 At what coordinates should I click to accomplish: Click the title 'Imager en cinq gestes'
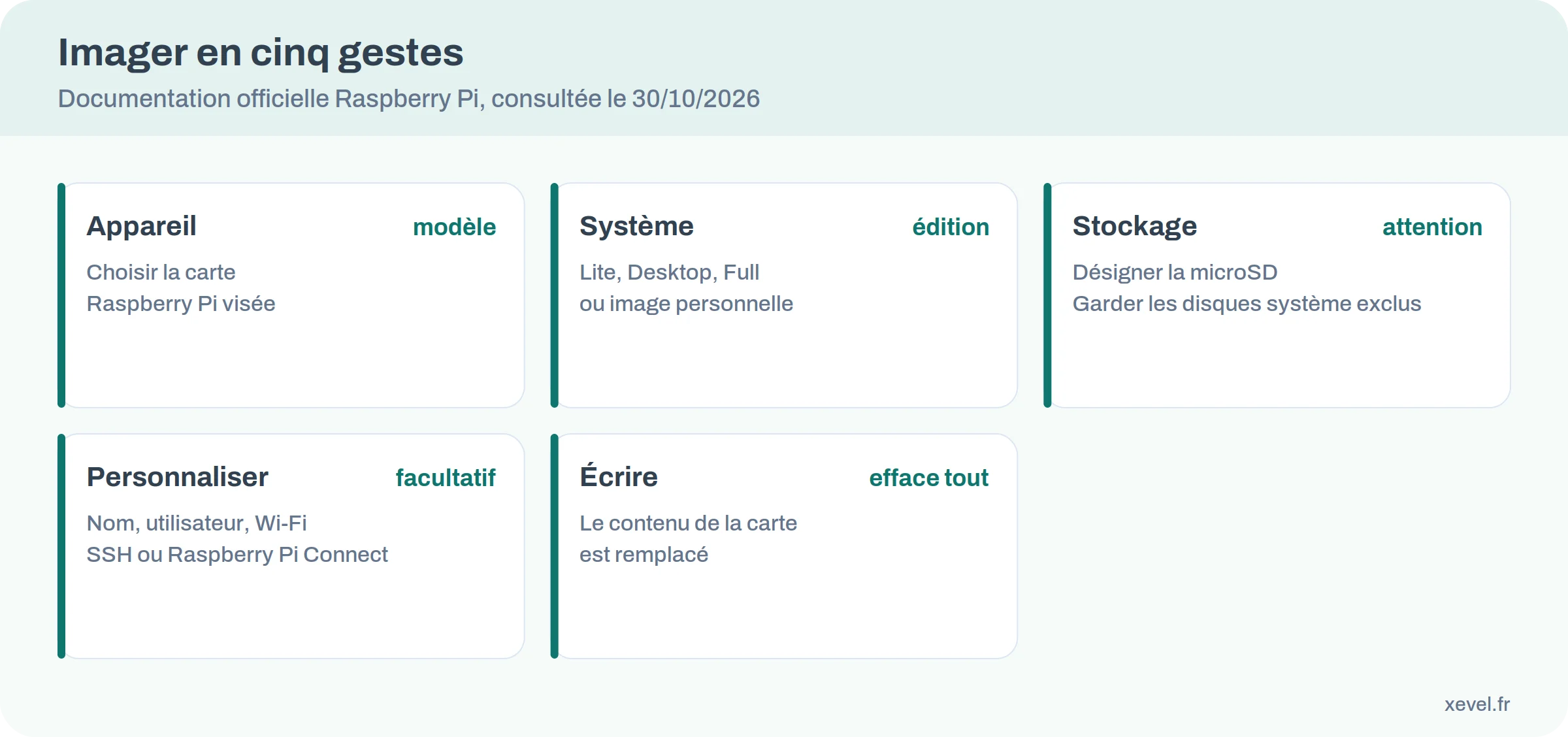(x=261, y=53)
